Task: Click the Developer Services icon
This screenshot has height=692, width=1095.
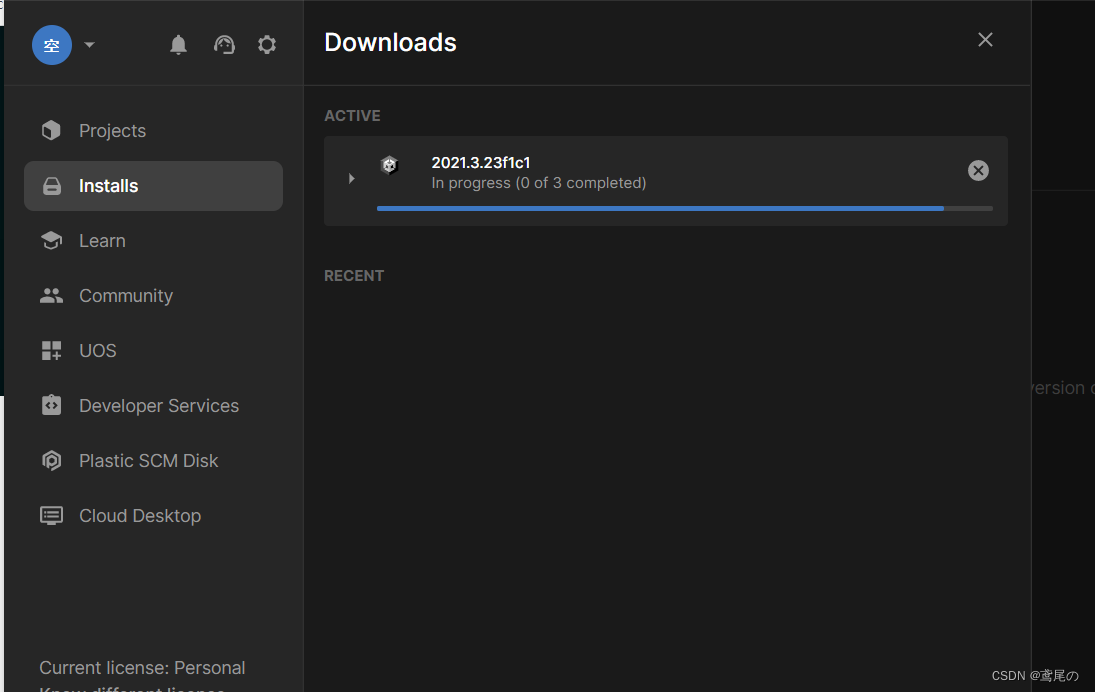Action: coord(52,405)
